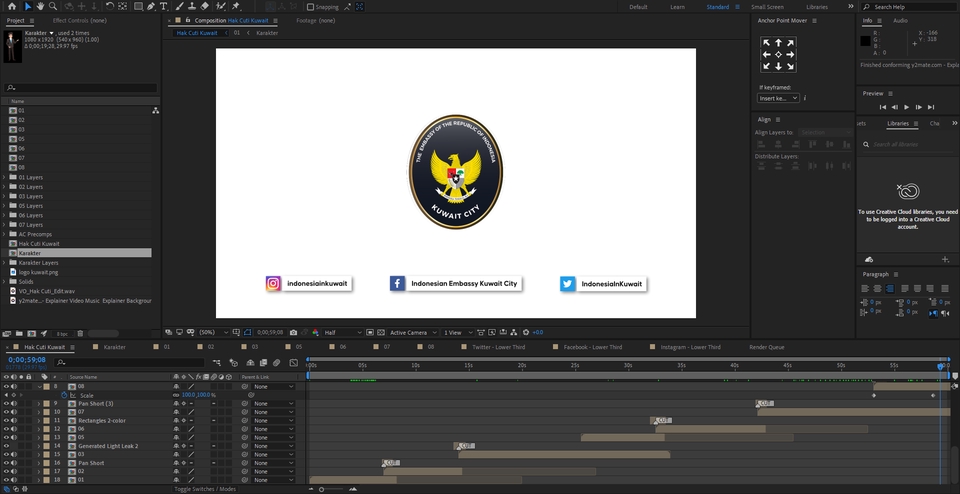Open the Half resolution dropdown

click(x=343, y=332)
